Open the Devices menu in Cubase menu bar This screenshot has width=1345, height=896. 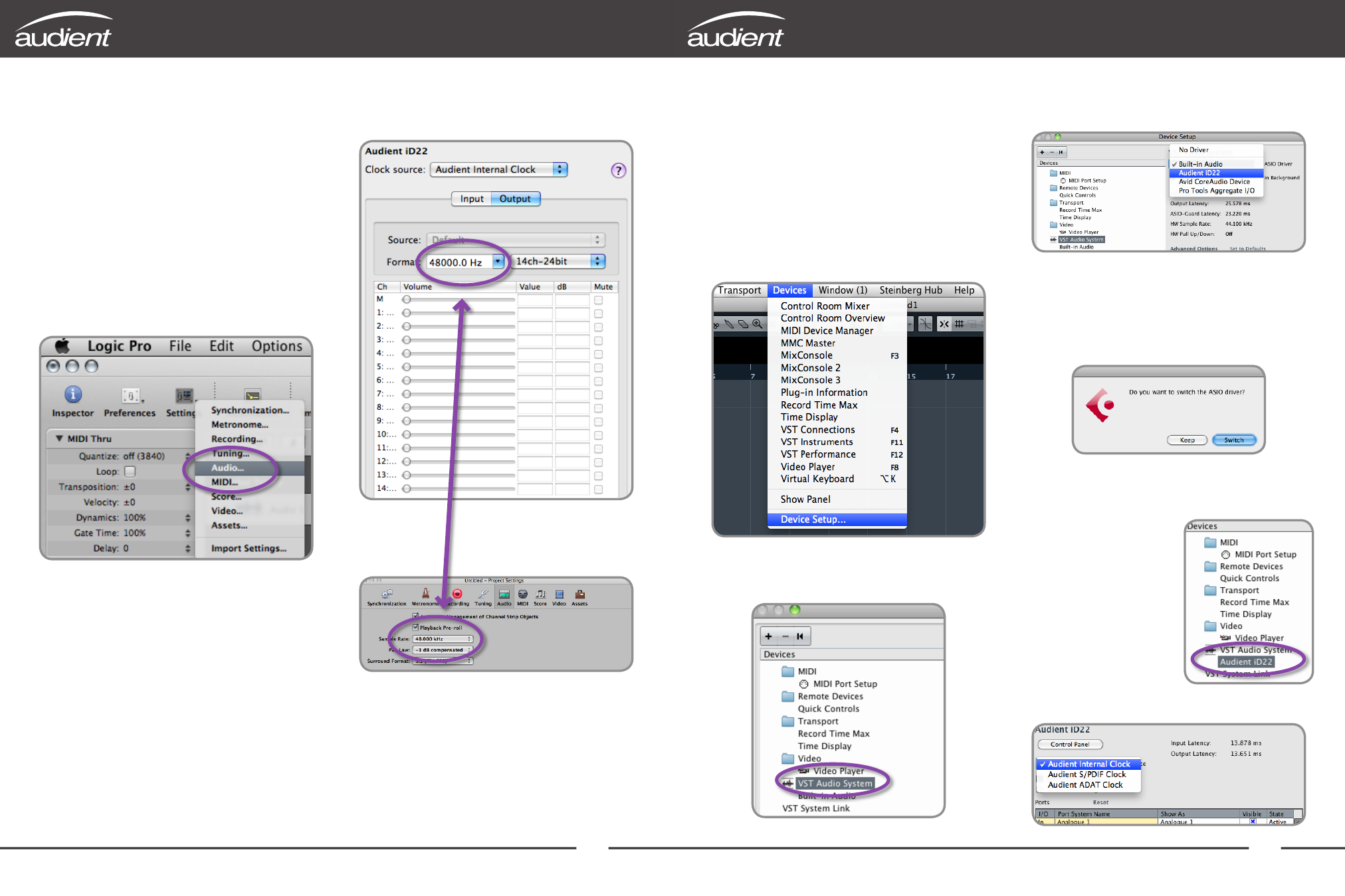pyautogui.click(x=789, y=290)
